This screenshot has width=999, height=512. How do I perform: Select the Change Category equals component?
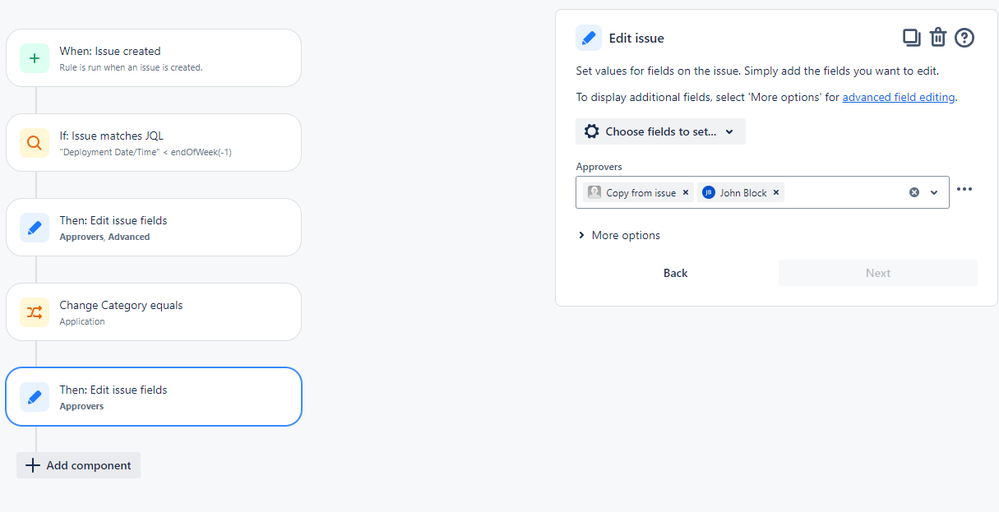click(154, 312)
